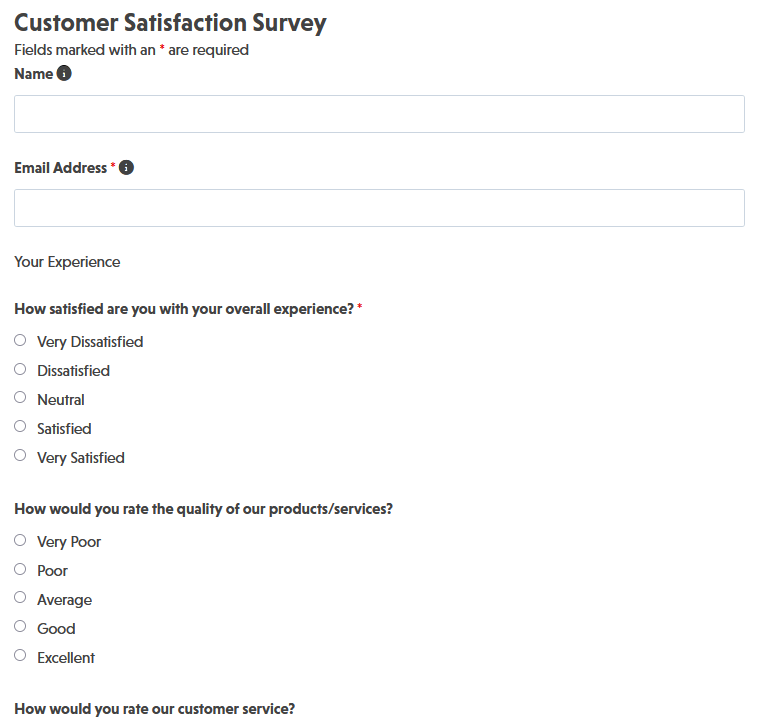The image size is (770, 721).
Task: Select the Satisfied radio option
Action: pos(20,427)
